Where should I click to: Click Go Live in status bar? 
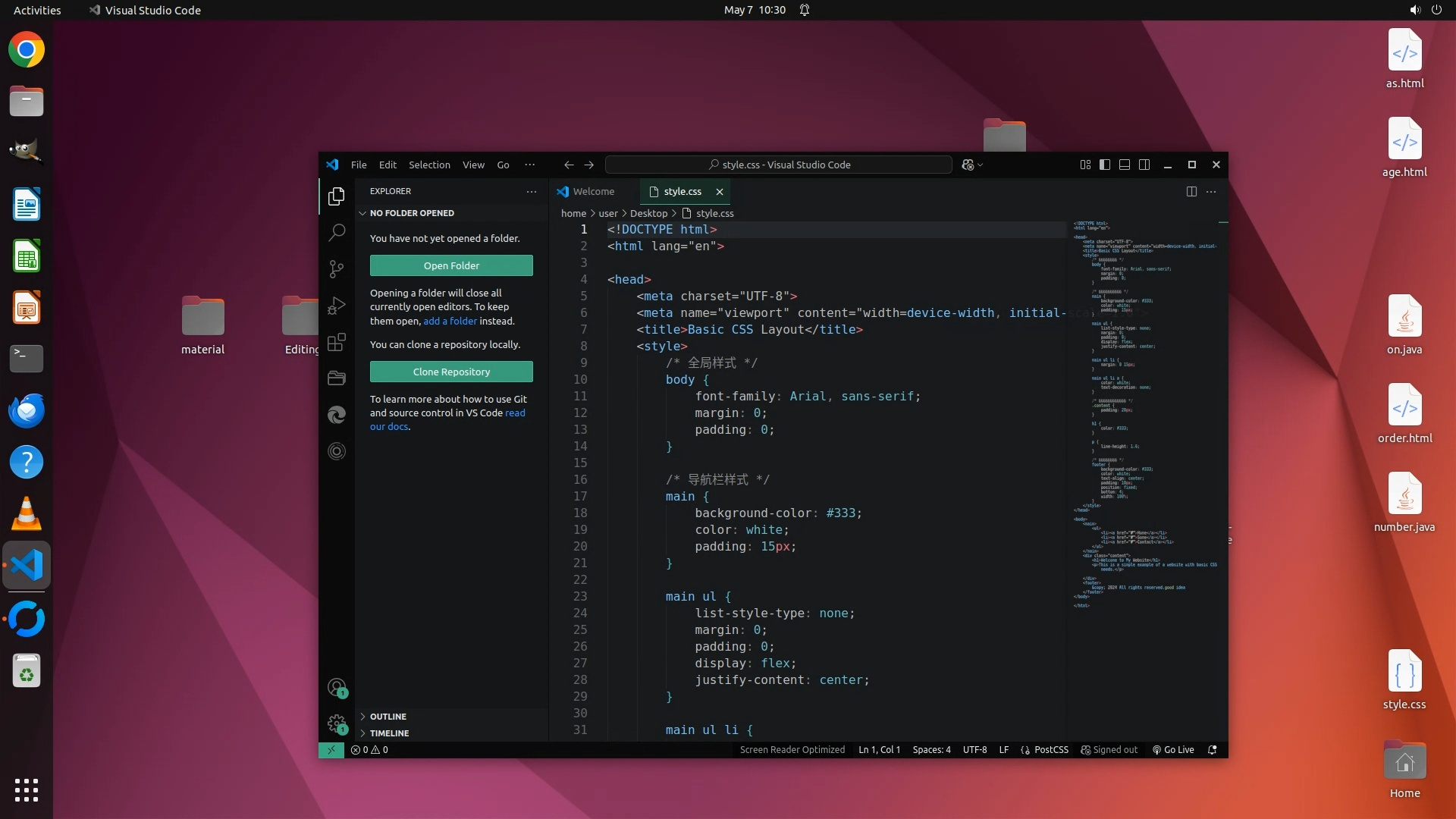(x=1173, y=750)
